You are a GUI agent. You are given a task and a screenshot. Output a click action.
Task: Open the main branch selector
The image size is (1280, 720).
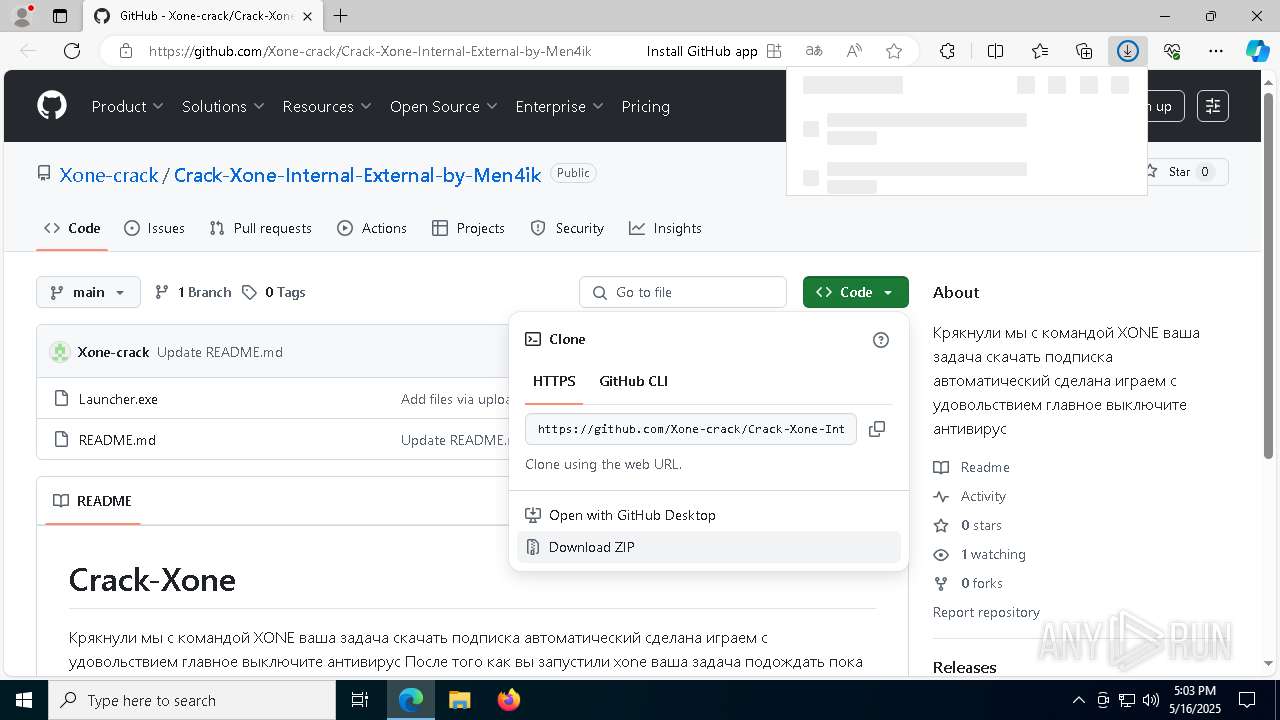[x=88, y=292]
